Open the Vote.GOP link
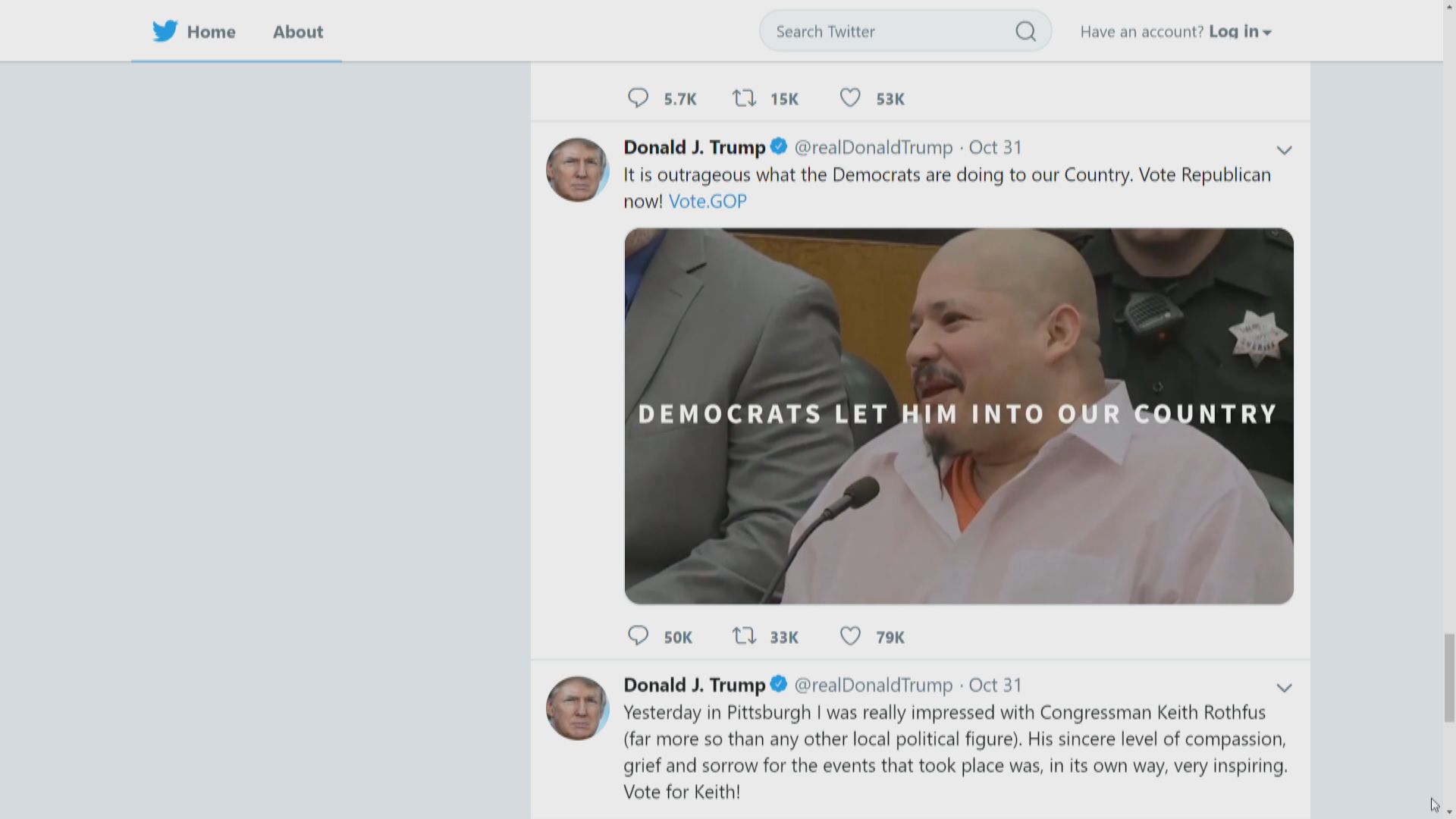The image size is (1456, 819). [708, 201]
